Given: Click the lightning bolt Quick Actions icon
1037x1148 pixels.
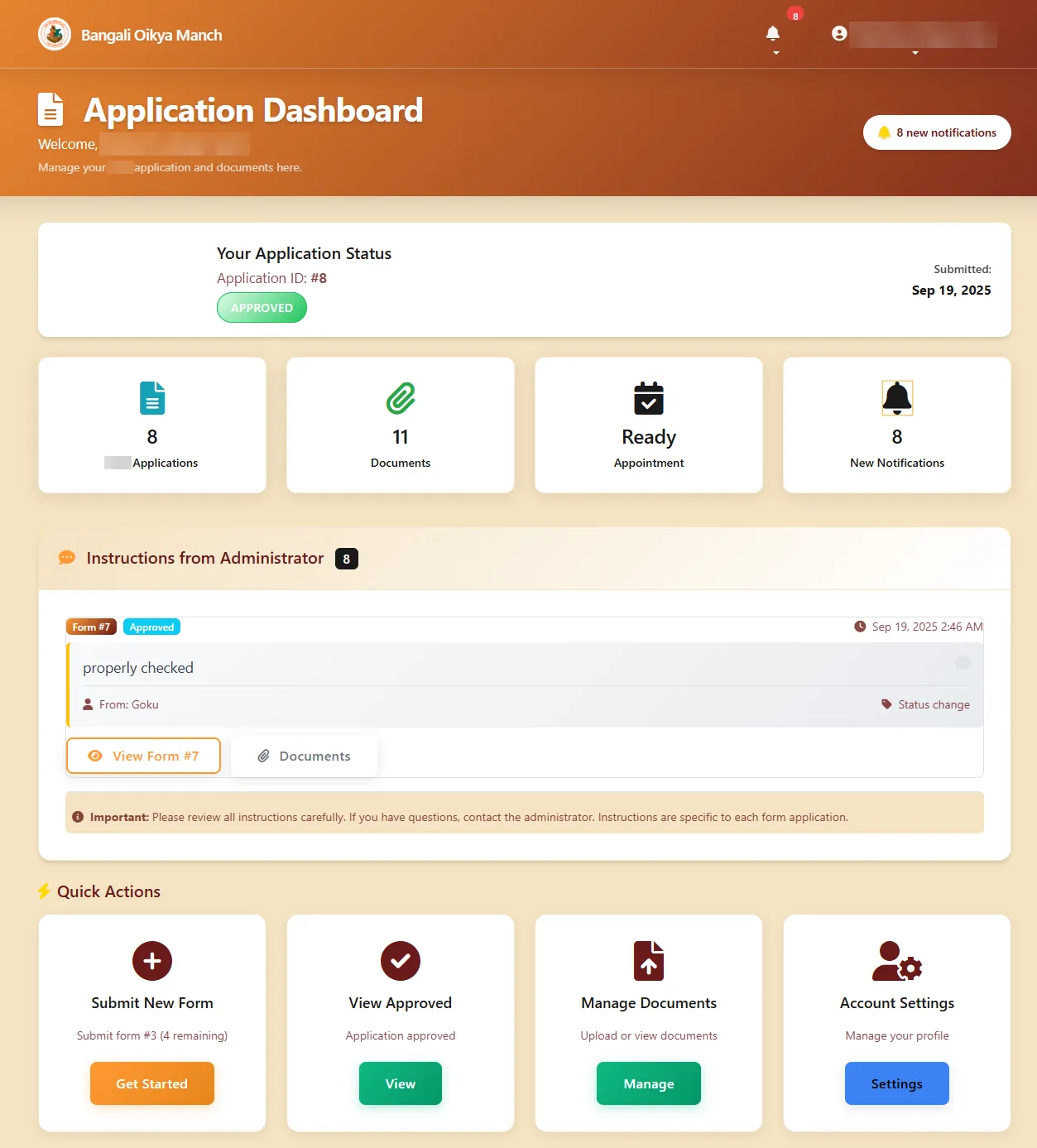Looking at the screenshot, I should point(44,891).
